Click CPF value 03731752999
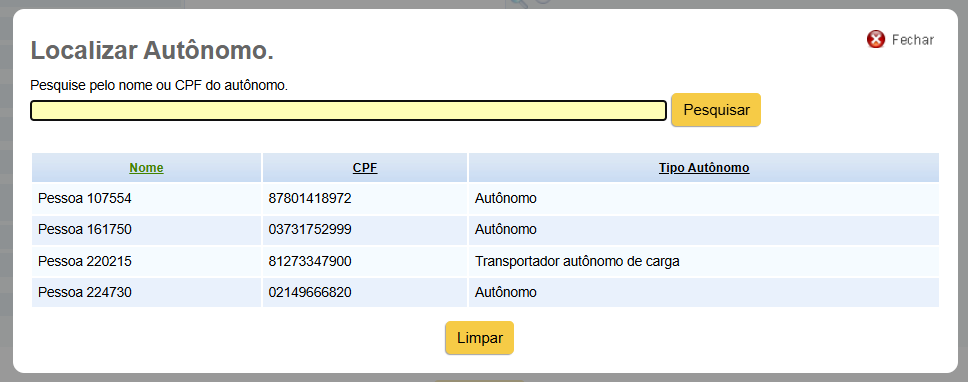The height and width of the screenshot is (382, 968). (x=310, y=230)
